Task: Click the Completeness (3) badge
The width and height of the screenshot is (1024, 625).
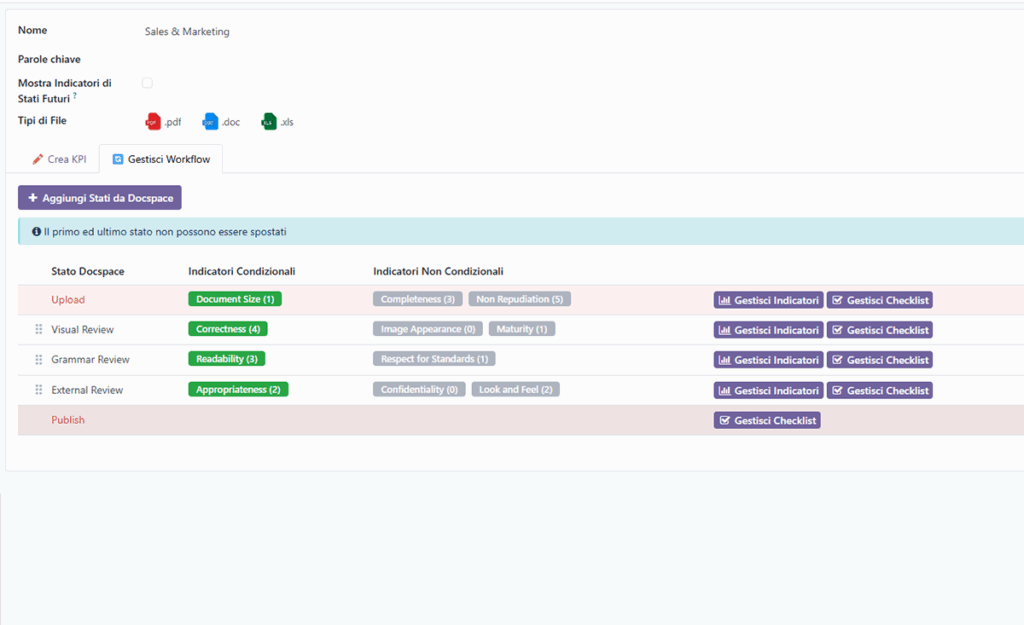Action: pos(418,299)
